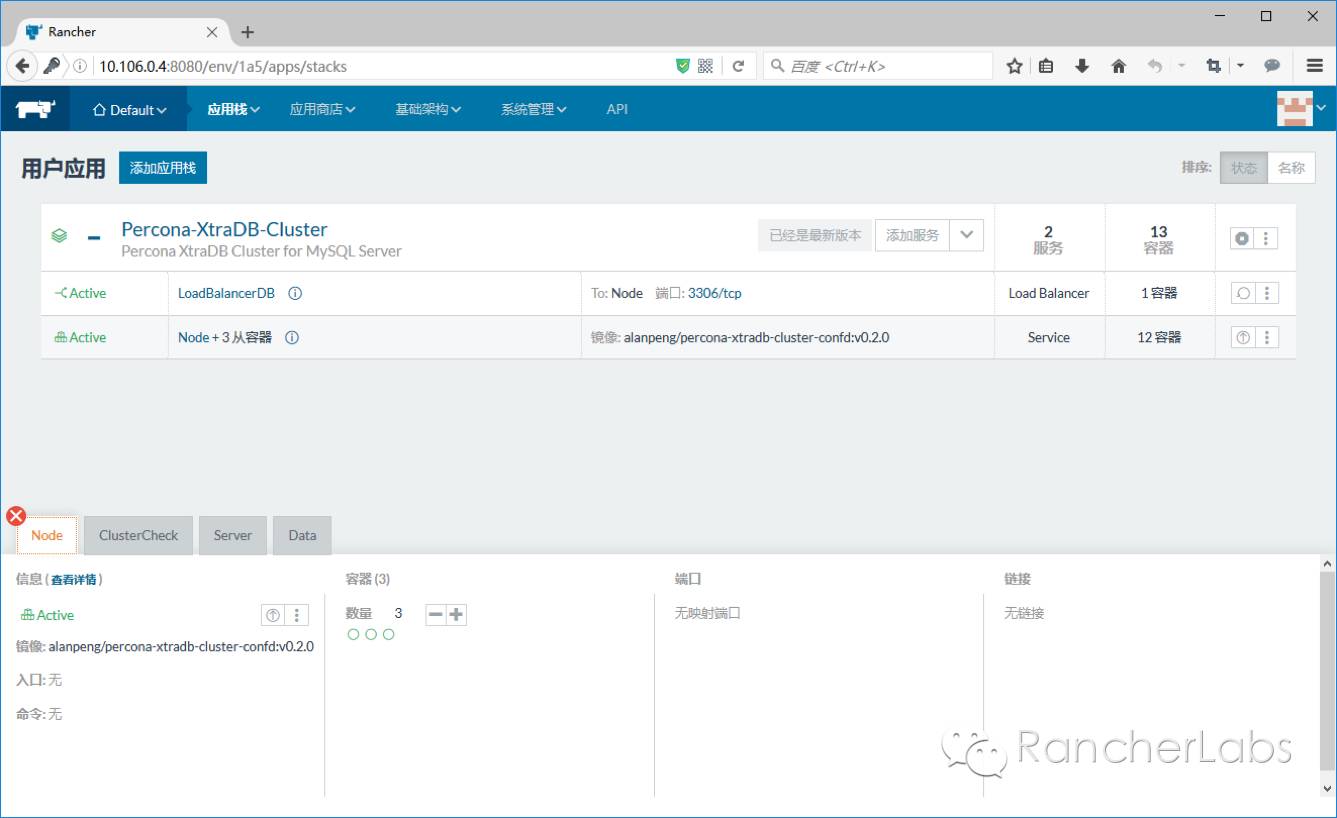Restart the LoadBalancerDB service via circular-arrow icon
This screenshot has height=818, width=1337.
click(1243, 293)
